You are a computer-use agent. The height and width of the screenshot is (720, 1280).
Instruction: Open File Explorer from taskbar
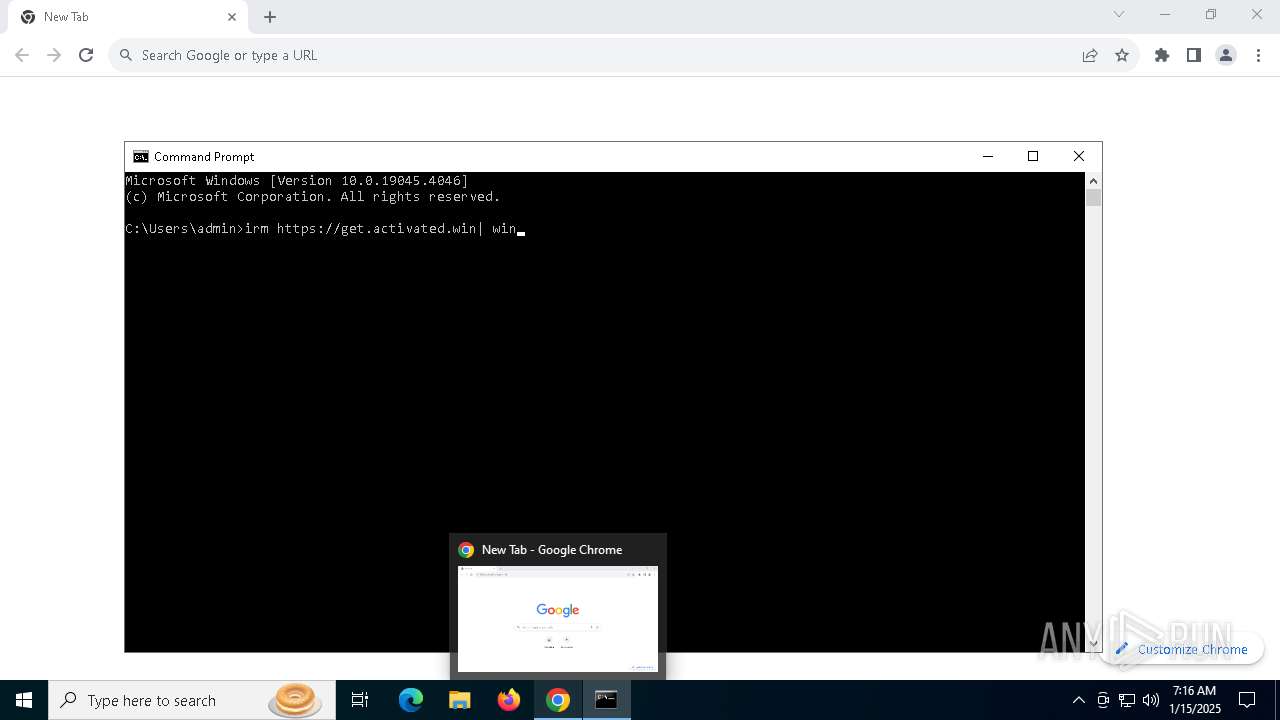click(460, 700)
